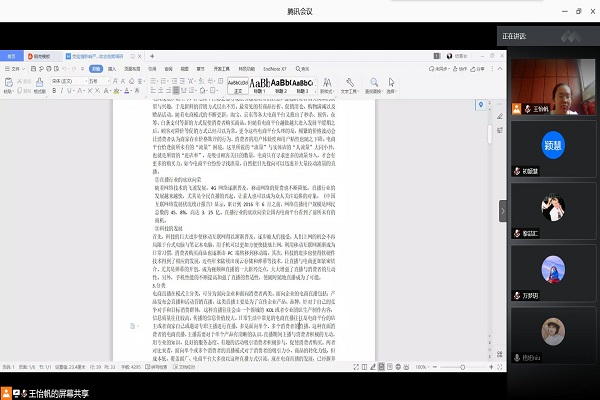Click the location pin icon beside document

(481, 104)
